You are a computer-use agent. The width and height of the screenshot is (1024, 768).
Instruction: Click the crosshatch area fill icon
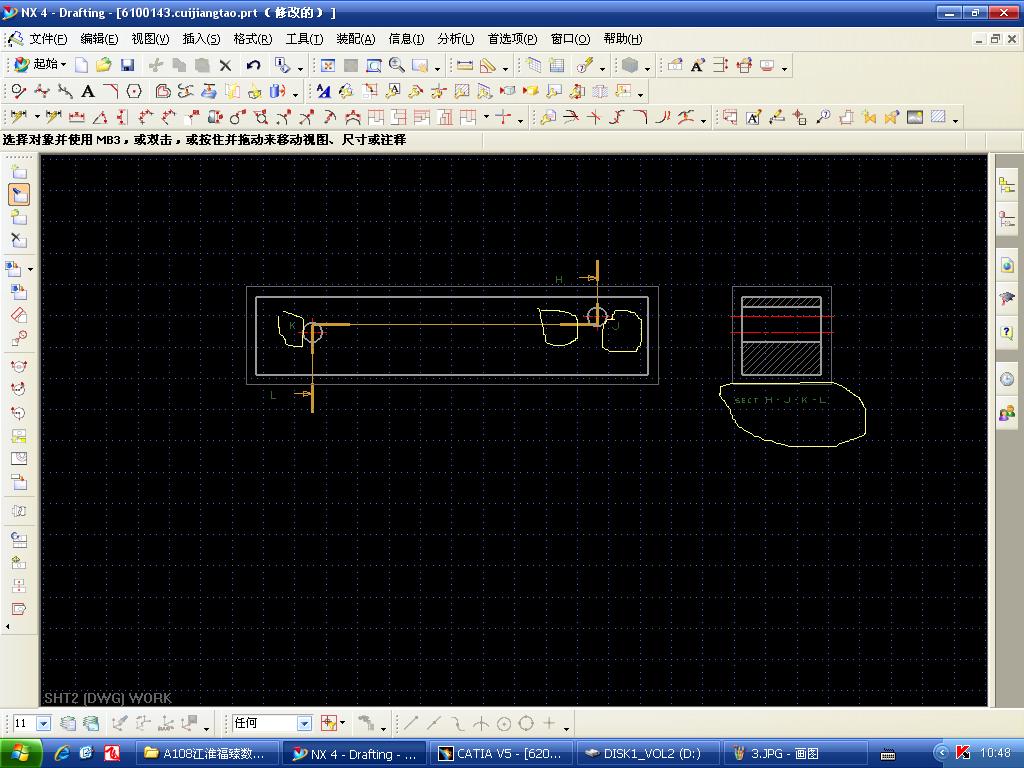938,118
